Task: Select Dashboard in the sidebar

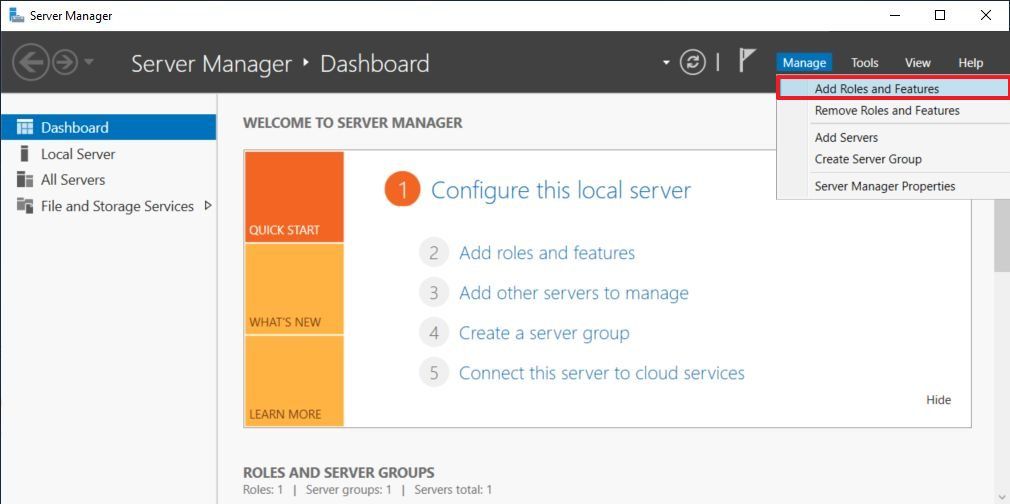Action: (x=108, y=127)
